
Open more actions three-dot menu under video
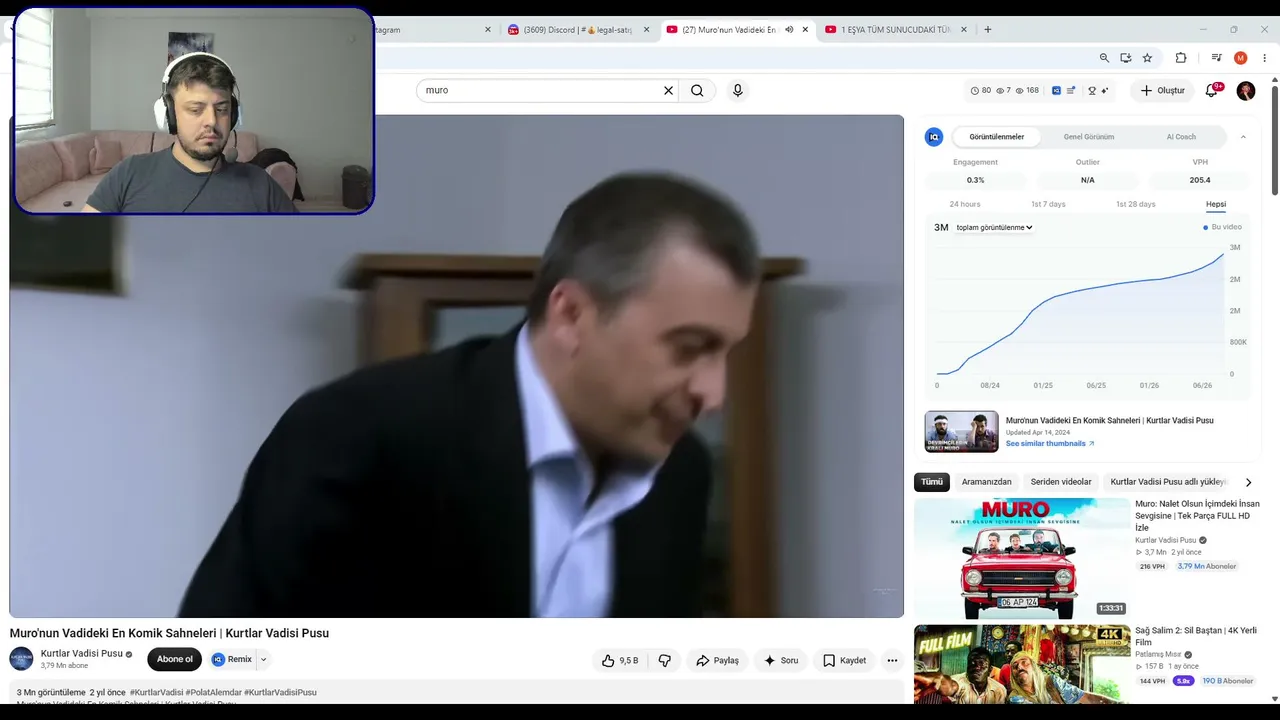pyautogui.click(x=892, y=660)
